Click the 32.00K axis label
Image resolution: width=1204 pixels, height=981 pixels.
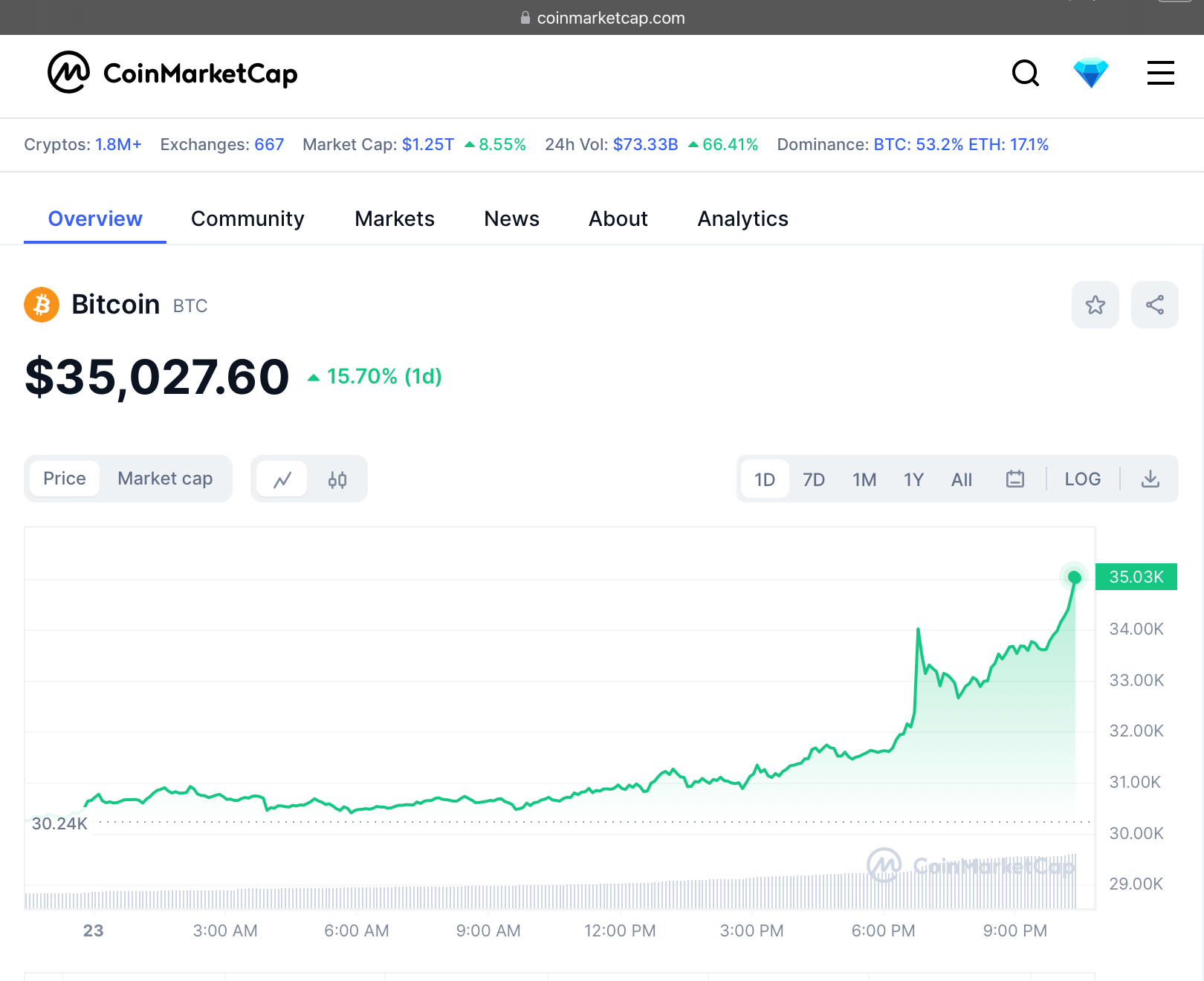1136,731
